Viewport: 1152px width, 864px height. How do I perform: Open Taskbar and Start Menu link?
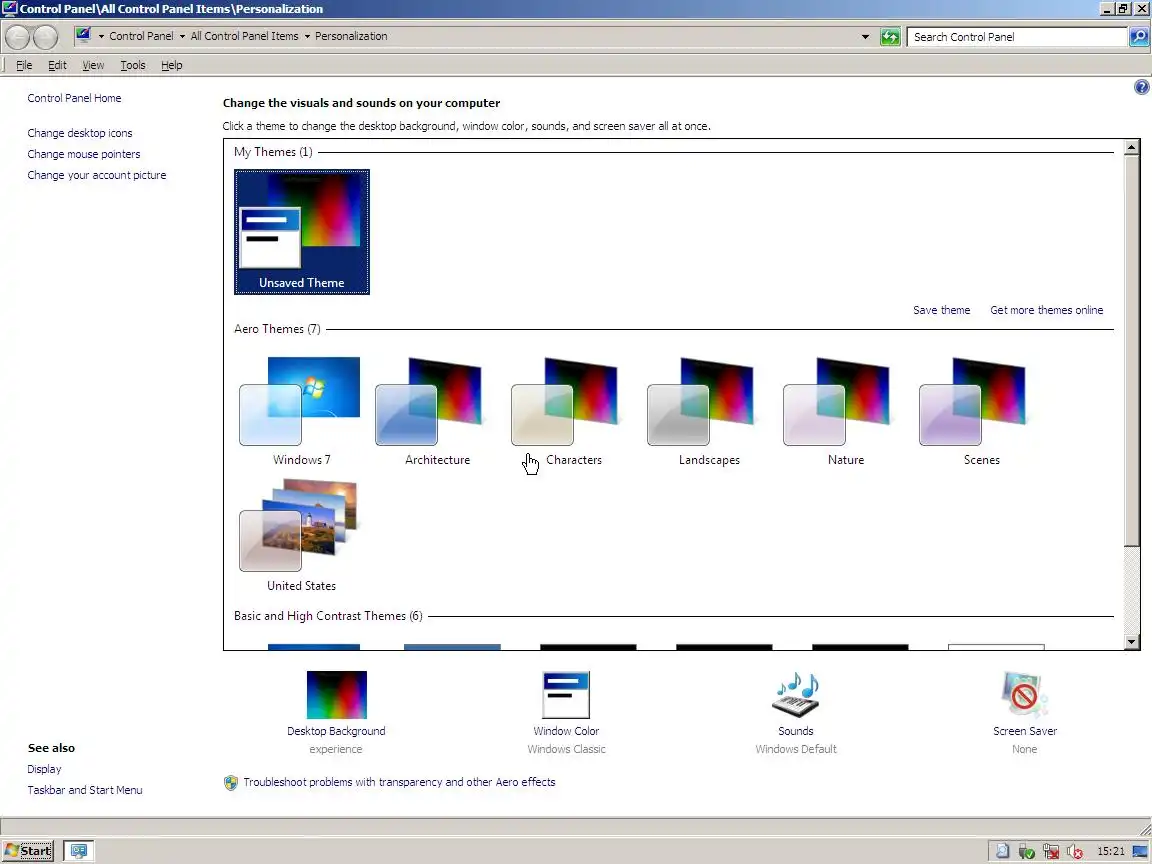tap(85, 790)
